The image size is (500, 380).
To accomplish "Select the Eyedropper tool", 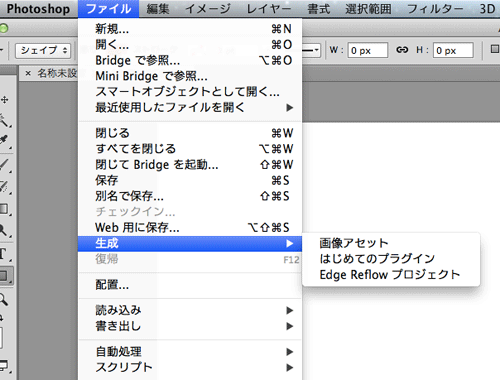I will coord(4,140).
